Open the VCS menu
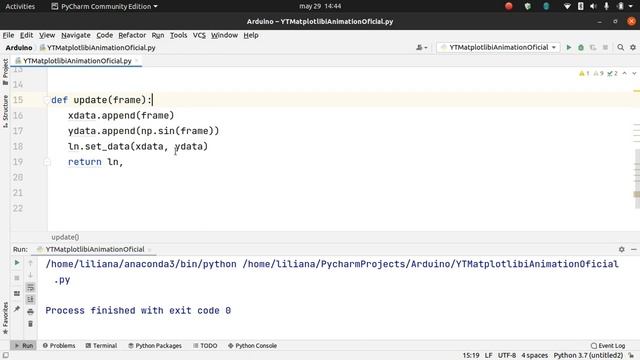This screenshot has height=360, width=640. click(199, 35)
